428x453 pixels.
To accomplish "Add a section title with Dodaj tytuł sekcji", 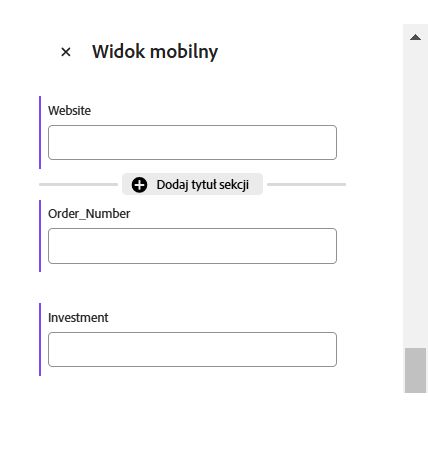I will coord(192,184).
